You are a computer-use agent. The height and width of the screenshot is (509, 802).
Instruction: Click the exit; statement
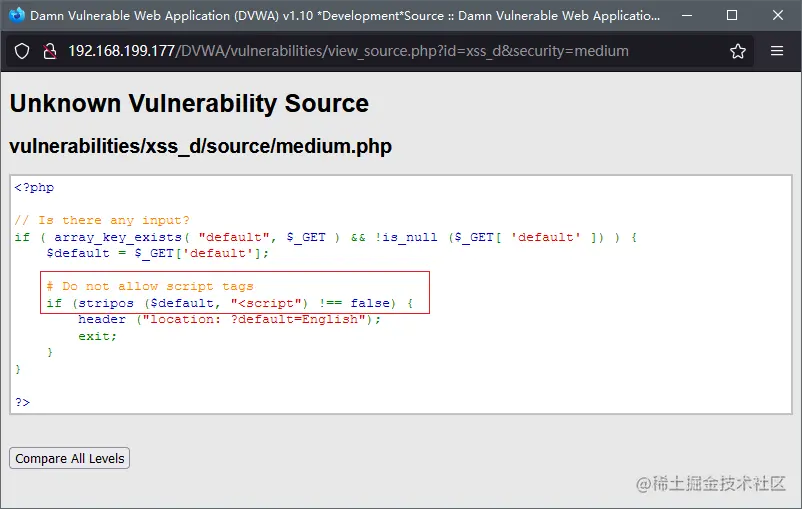[x=97, y=337]
